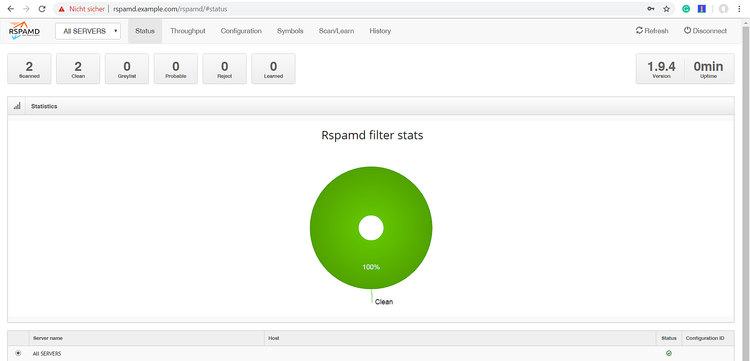
Task: Open the browser profile avatar menu
Action: (x=724, y=9)
